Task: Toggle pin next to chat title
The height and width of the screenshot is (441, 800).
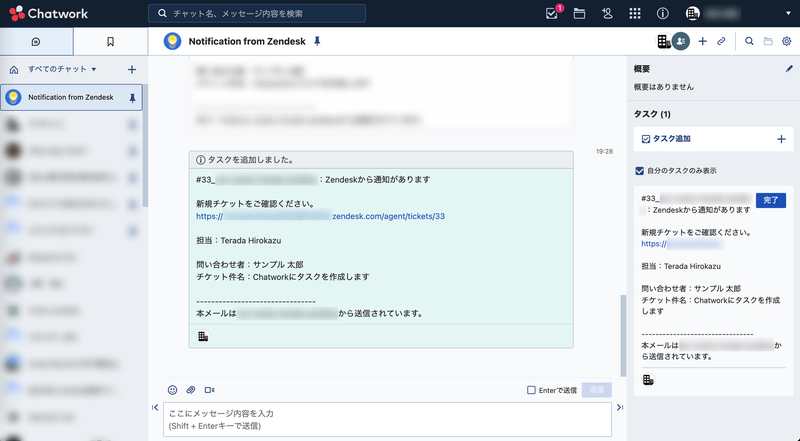Action: pyautogui.click(x=317, y=41)
